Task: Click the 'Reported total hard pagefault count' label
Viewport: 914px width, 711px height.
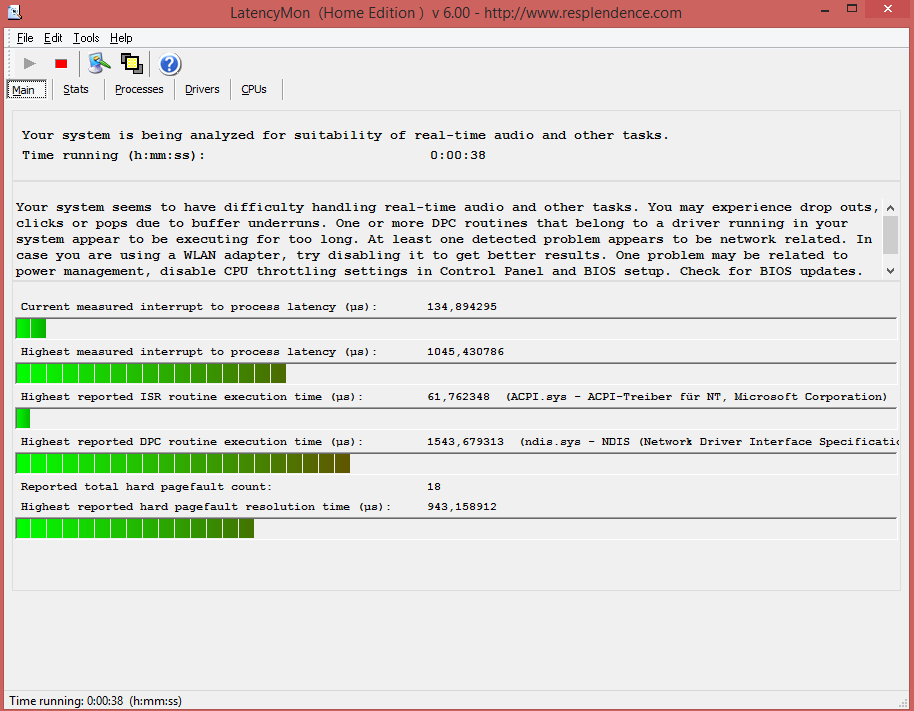Action: (146, 487)
